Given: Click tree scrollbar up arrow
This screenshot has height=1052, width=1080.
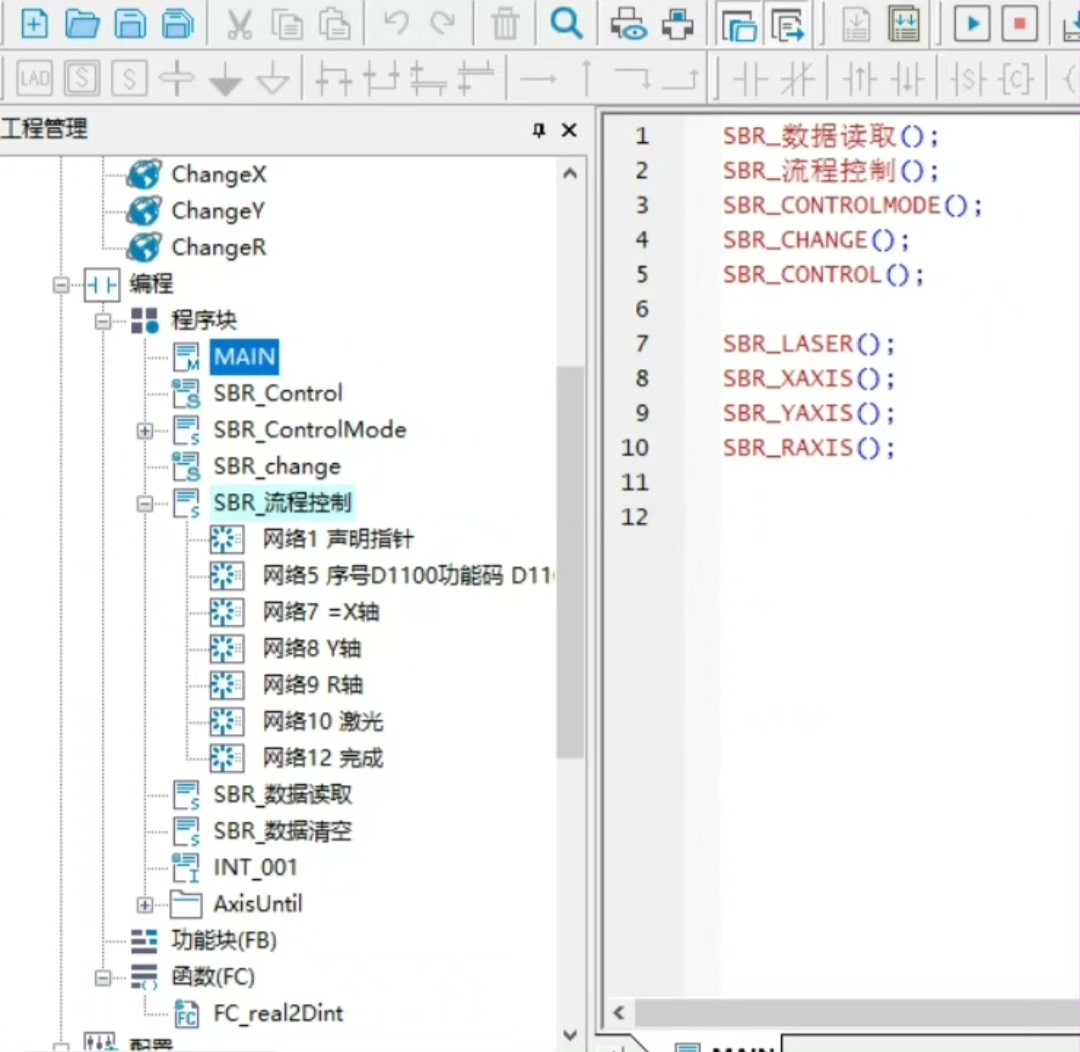Looking at the screenshot, I should (x=570, y=173).
